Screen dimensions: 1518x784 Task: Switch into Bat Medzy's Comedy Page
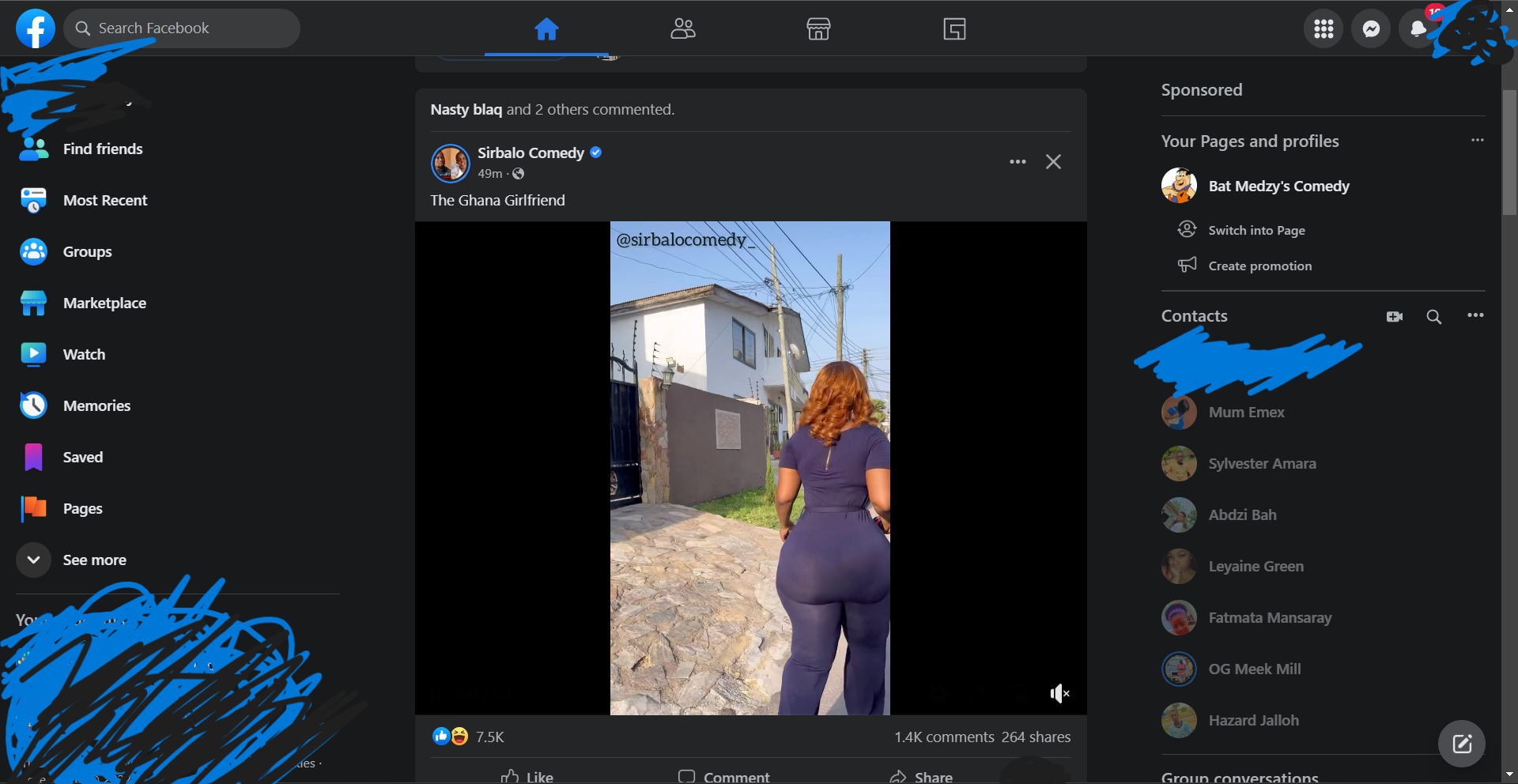1256,229
